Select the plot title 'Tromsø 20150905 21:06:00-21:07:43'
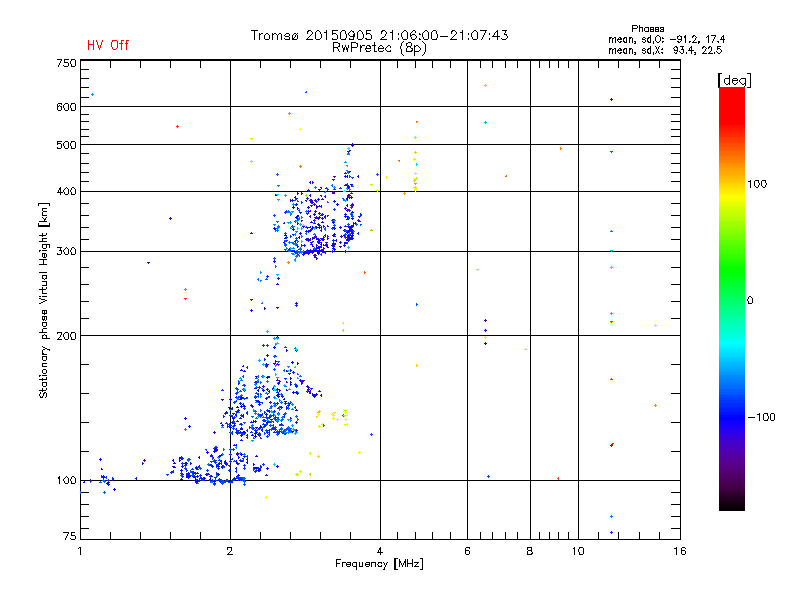Screen dimensions: 800x600 point(379,35)
